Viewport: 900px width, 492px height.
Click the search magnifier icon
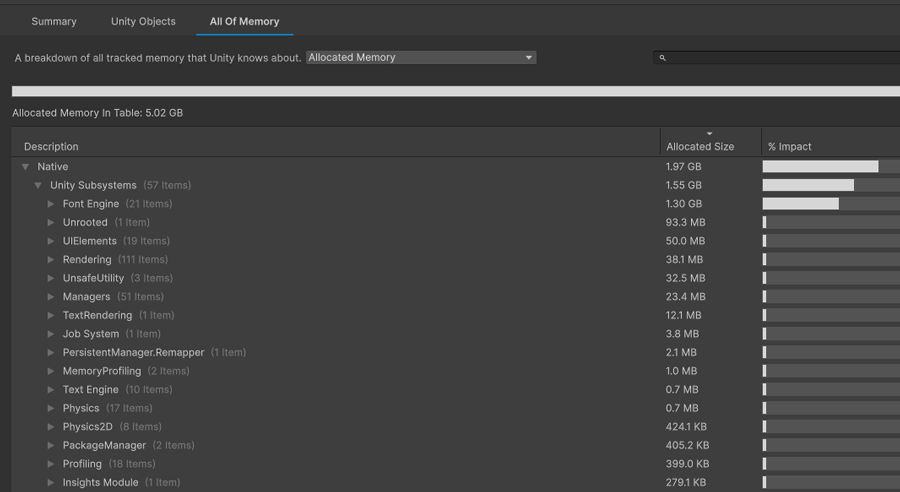click(x=662, y=58)
